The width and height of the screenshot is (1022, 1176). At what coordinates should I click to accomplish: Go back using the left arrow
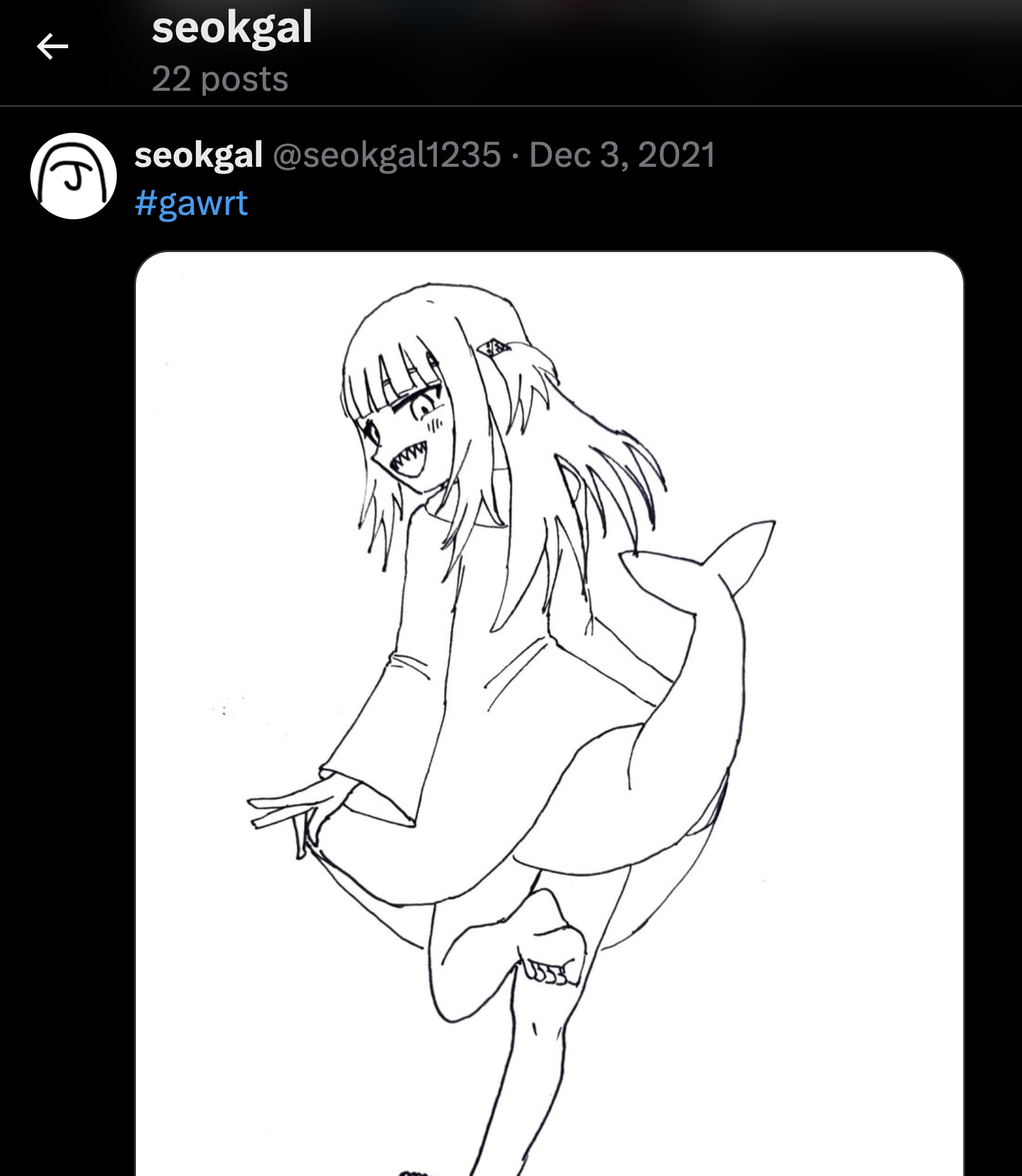point(53,46)
